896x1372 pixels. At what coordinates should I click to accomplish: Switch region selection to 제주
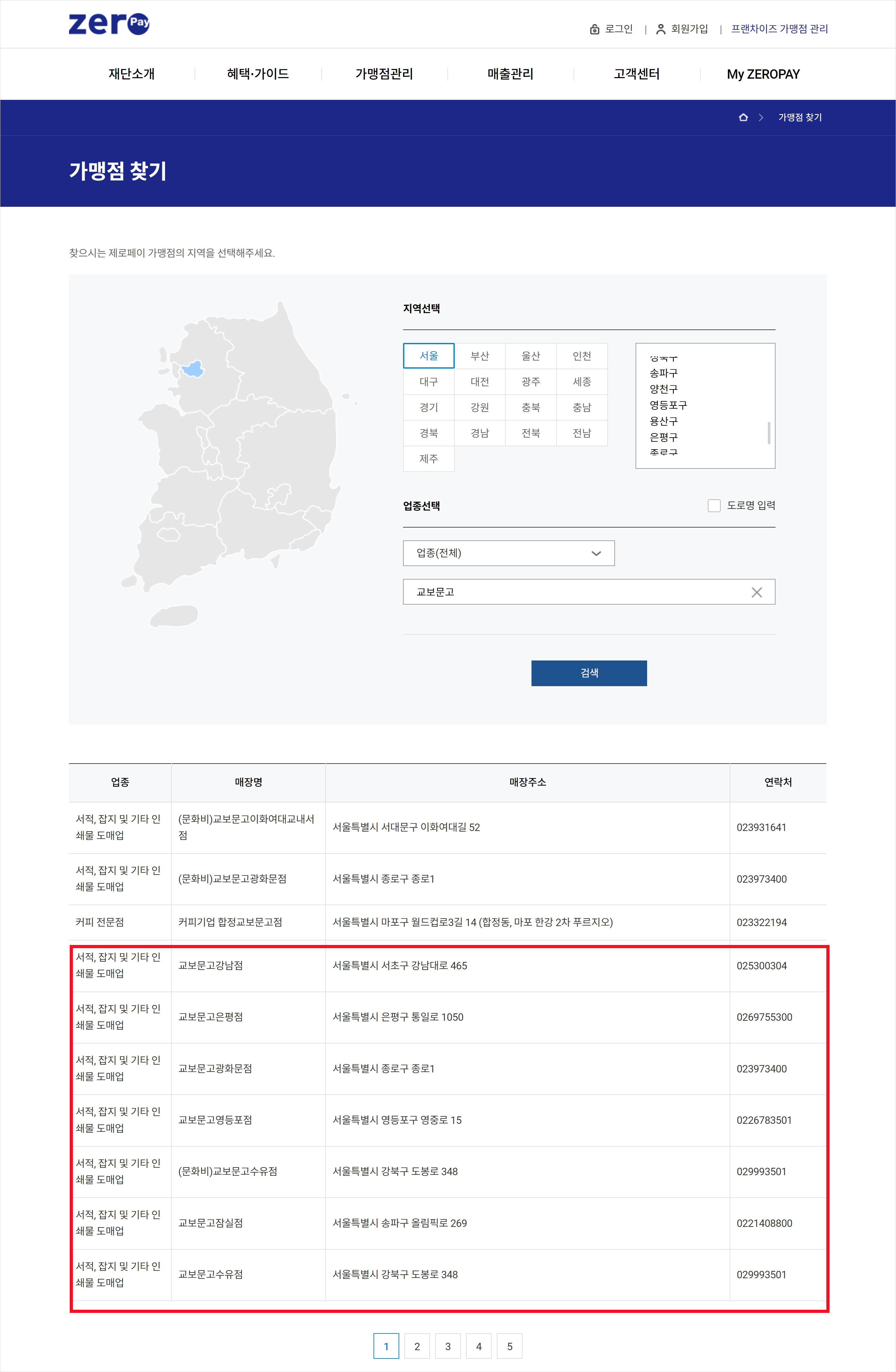pos(428,459)
